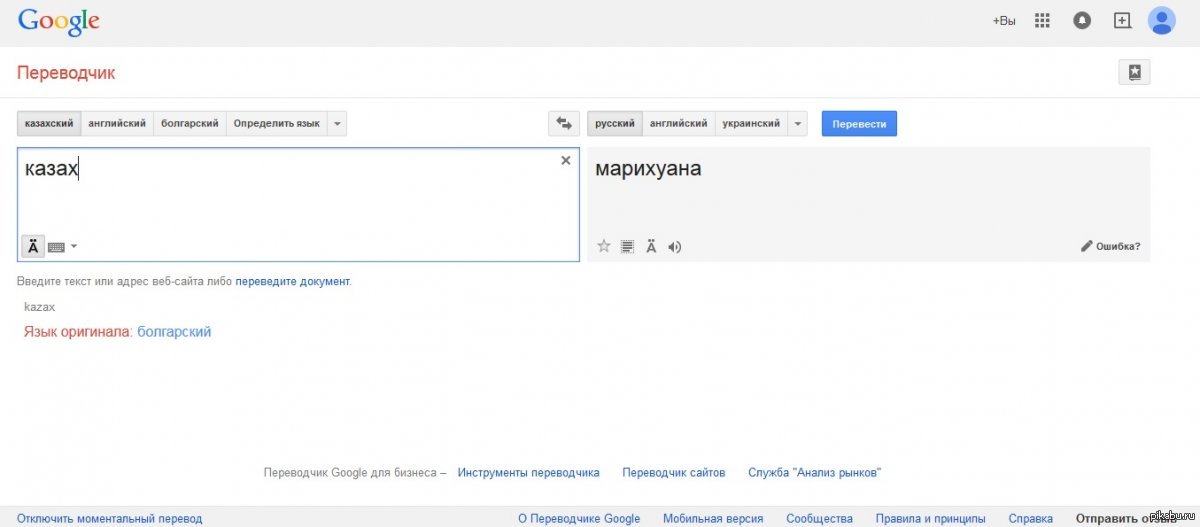Open О Переводчике Google footer link
This screenshot has height=527, width=1200.
[579, 518]
